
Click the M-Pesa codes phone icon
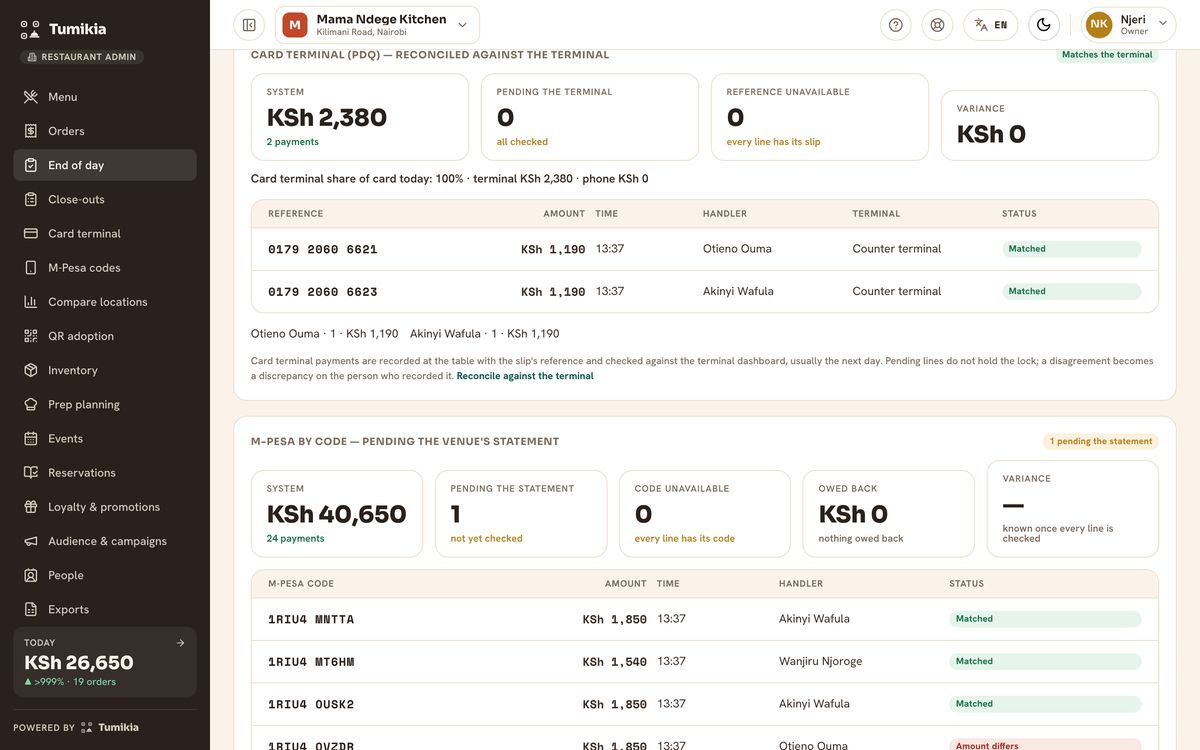30,267
